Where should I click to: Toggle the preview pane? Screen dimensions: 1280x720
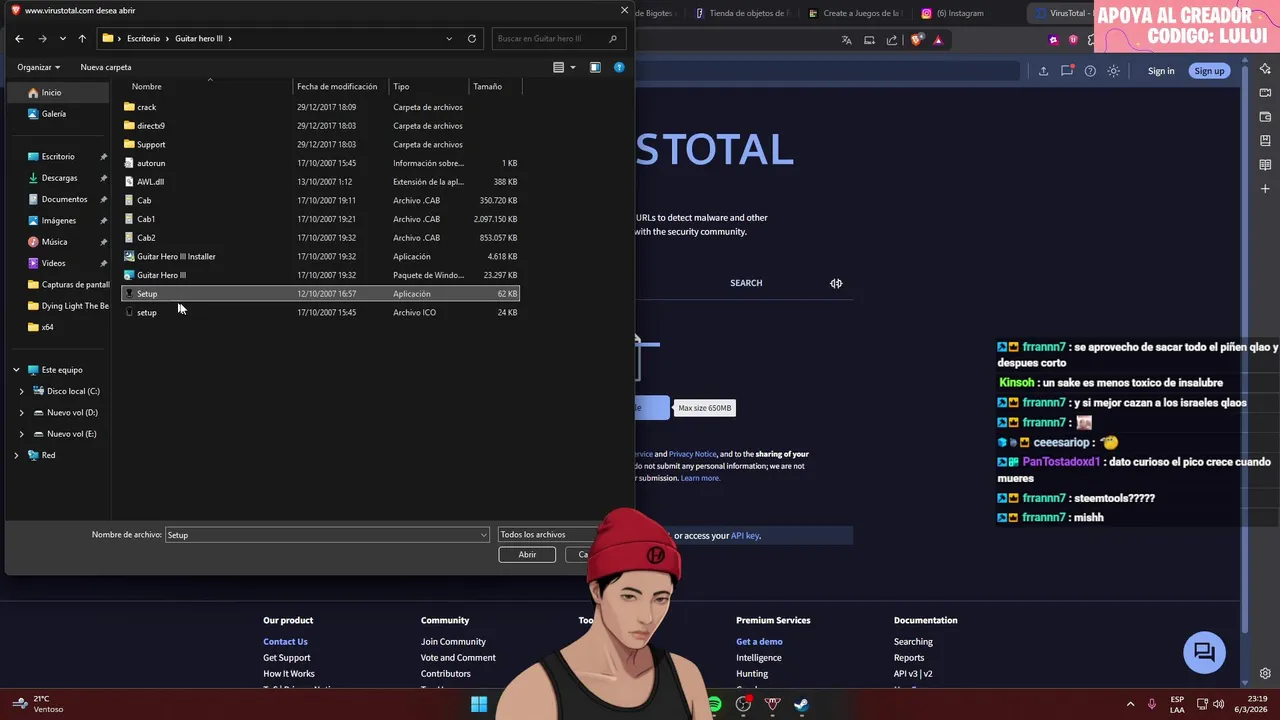pos(595,67)
